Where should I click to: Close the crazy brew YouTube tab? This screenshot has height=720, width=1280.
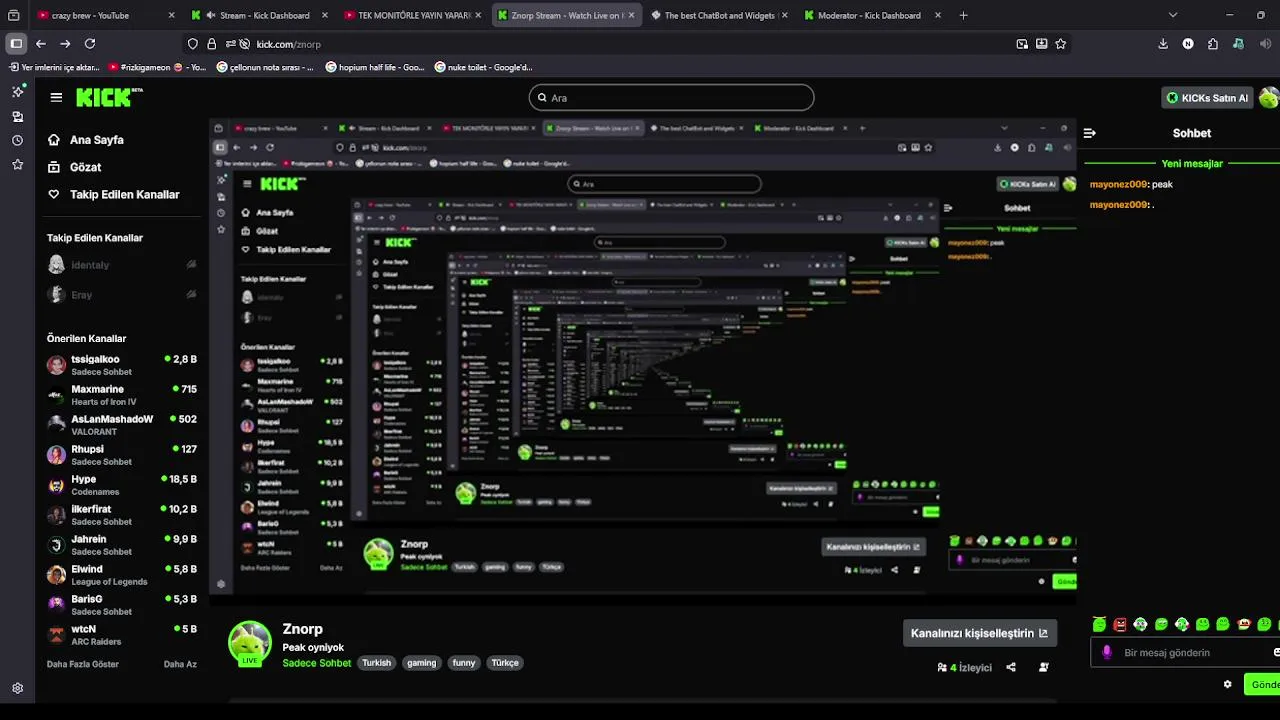click(x=171, y=15)
